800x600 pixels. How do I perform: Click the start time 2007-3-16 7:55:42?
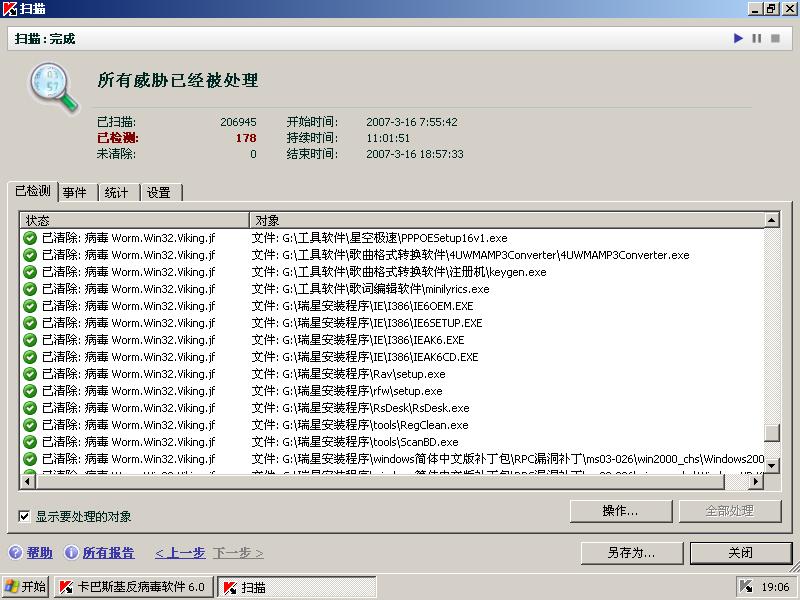[x=412, y=122]
